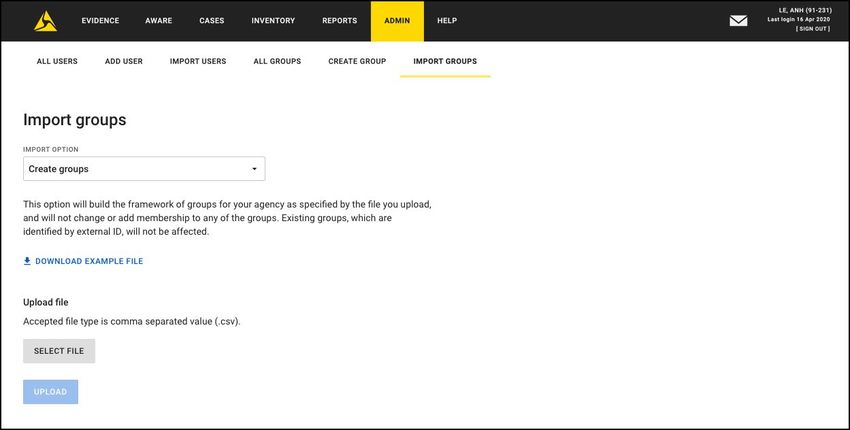Screen dimensions: 850x430
Task: Open the Inventory menu
Action: click(273, 21)
